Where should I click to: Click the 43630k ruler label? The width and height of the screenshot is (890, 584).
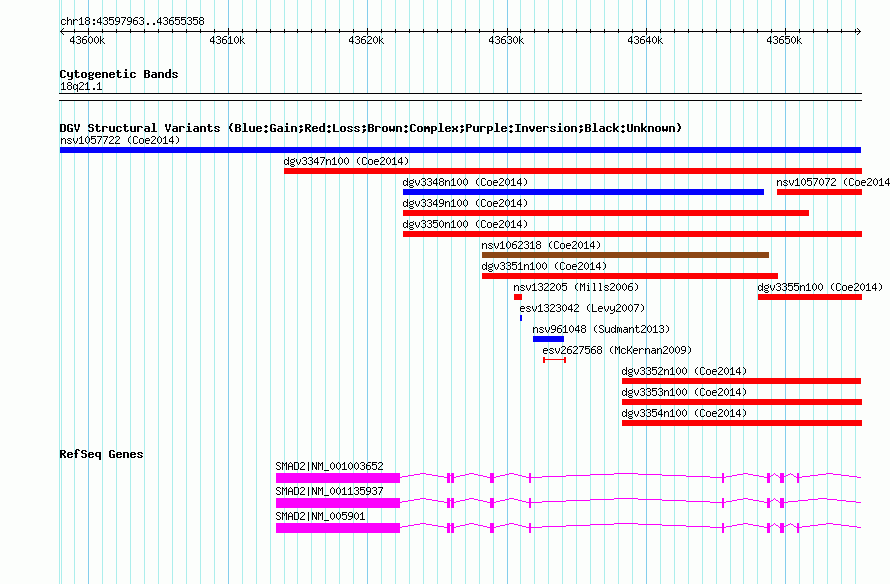click(x=506, y=40)
